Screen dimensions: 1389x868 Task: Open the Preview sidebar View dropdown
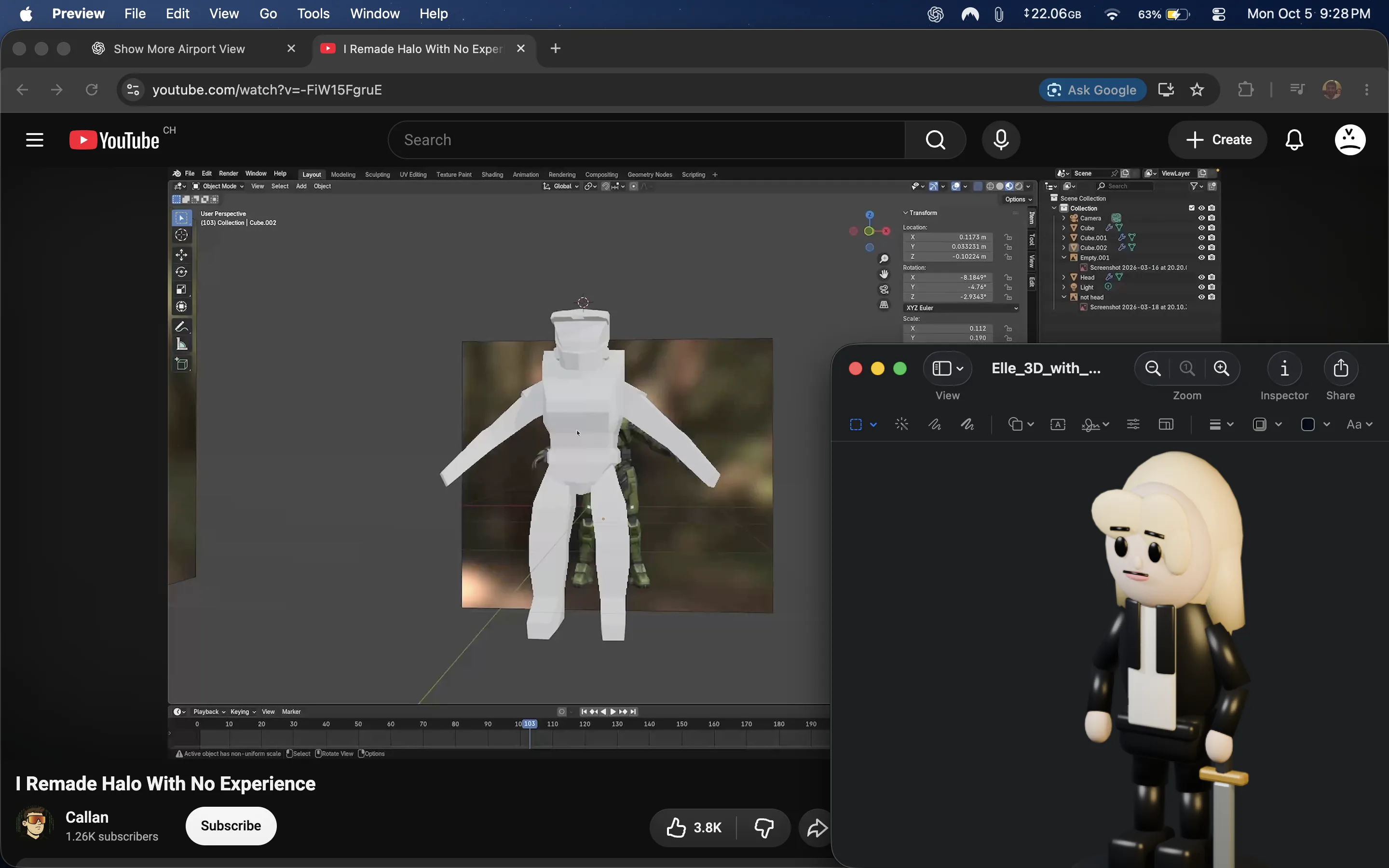[x=948, y=368]
